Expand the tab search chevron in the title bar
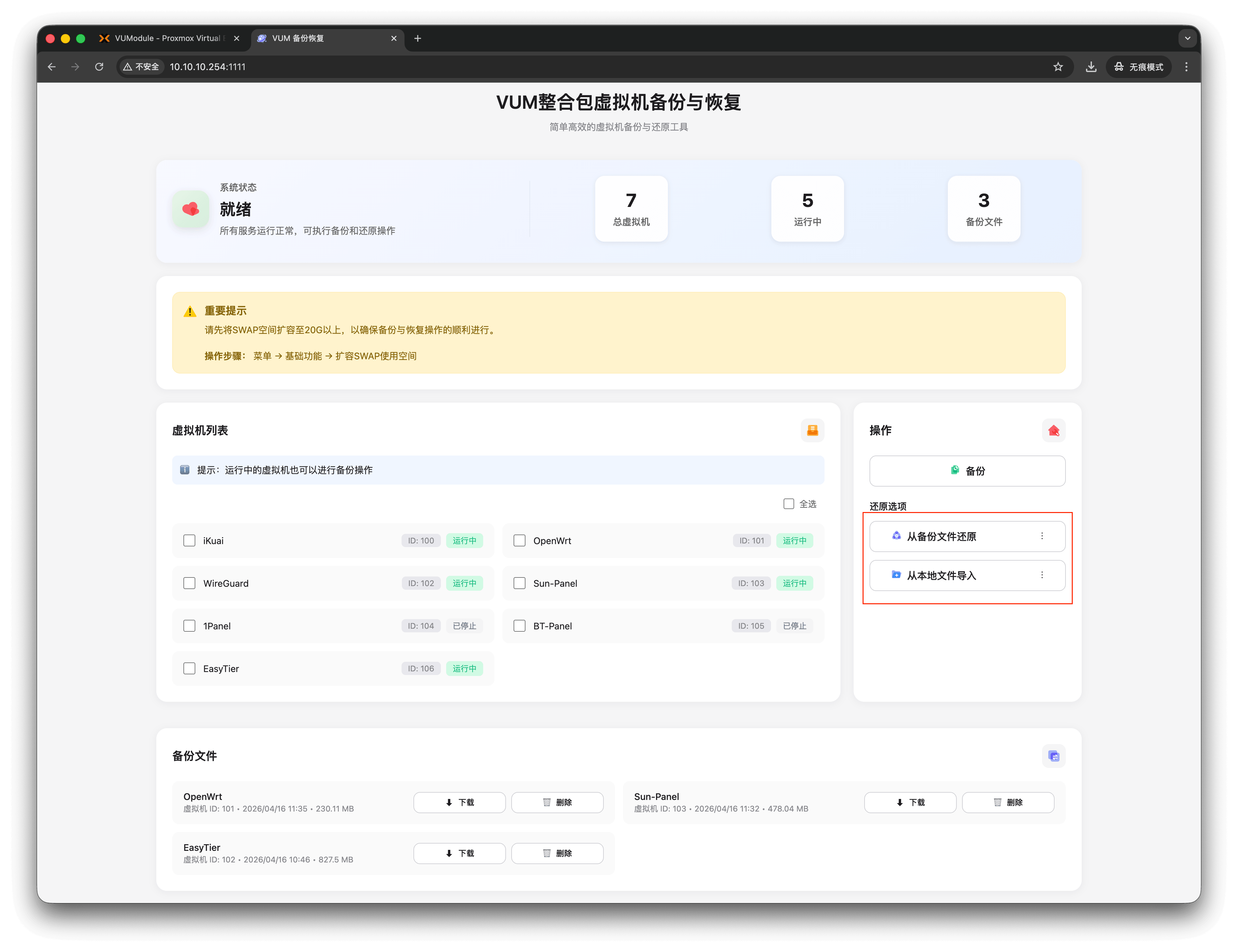 coord(1187,39)
